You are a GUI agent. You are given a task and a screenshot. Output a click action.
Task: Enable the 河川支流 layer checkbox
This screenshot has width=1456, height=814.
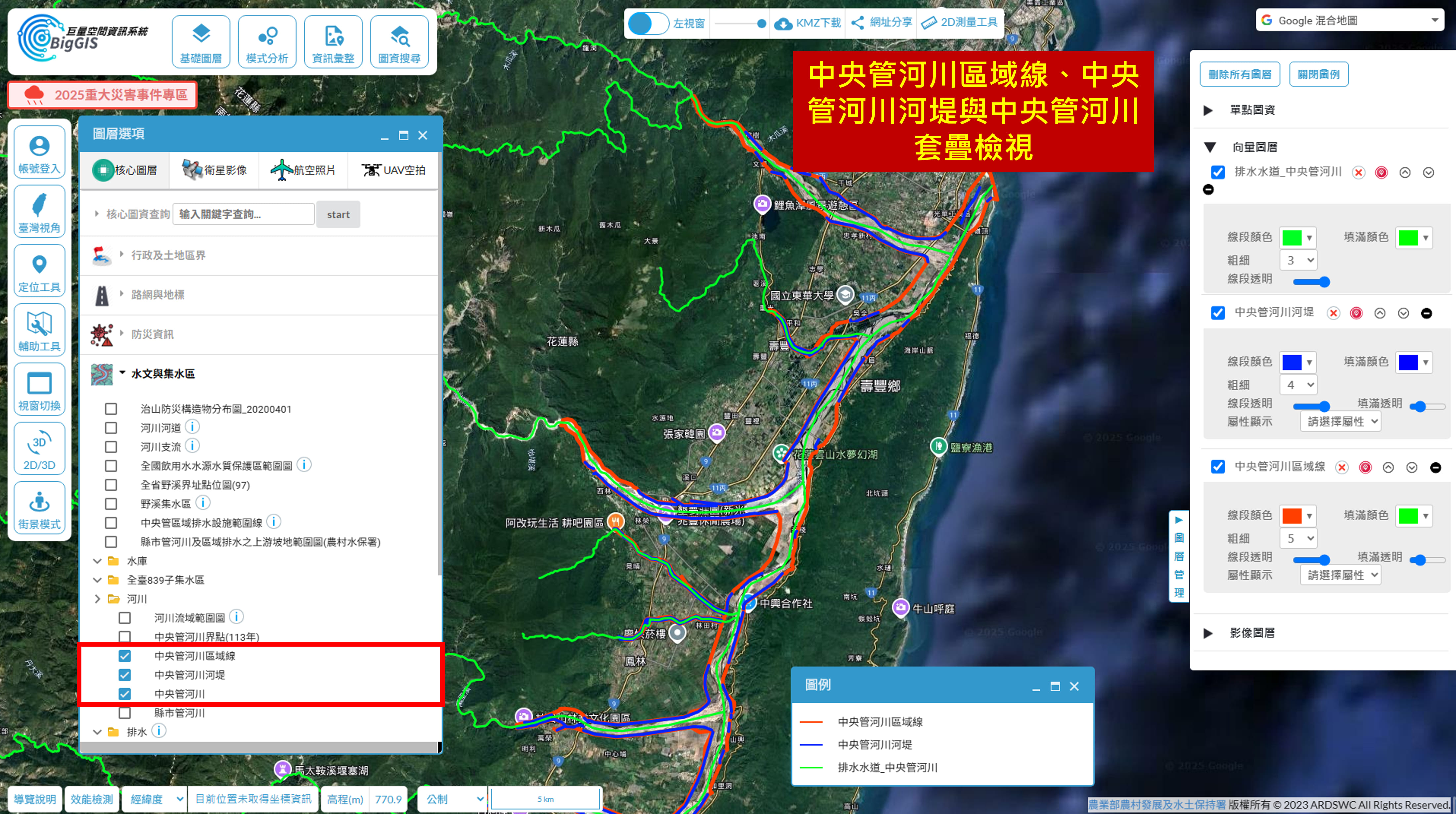click(111, 447)
